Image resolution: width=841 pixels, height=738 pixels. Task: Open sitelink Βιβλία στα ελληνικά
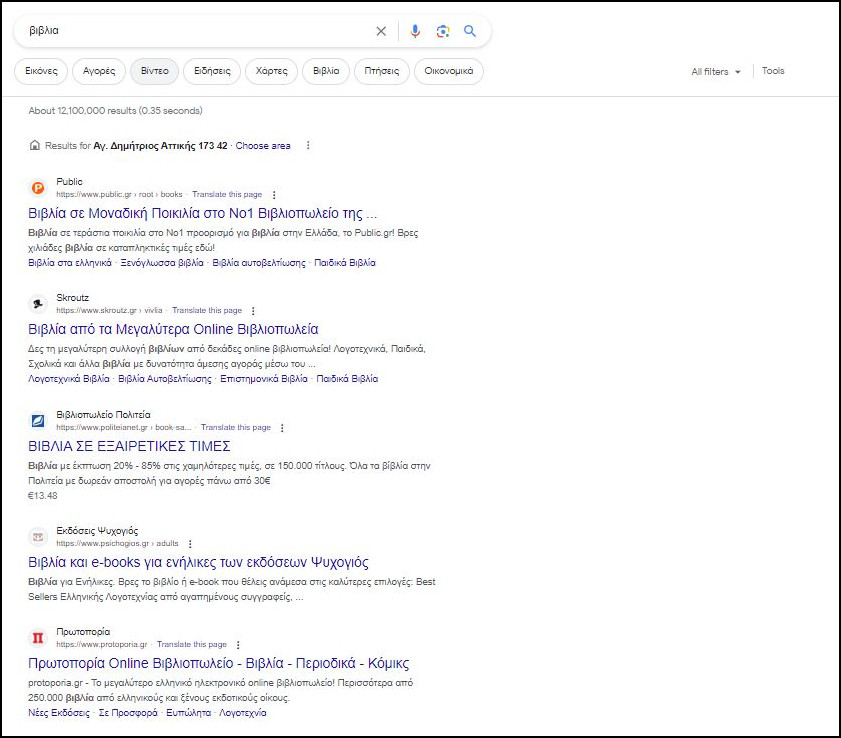[x=70, y=263]
